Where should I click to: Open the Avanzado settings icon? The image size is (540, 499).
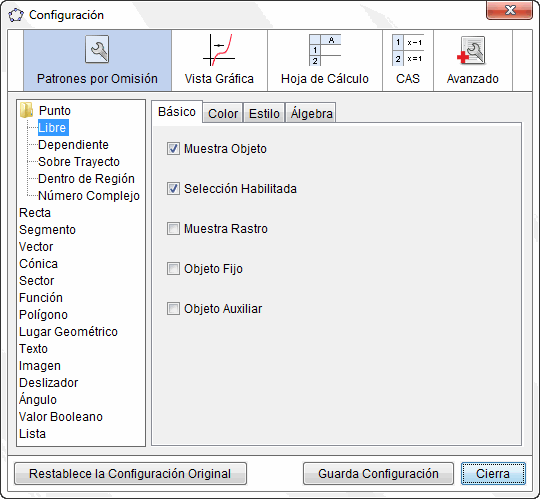pyautogui.click(x=472, y=50)
